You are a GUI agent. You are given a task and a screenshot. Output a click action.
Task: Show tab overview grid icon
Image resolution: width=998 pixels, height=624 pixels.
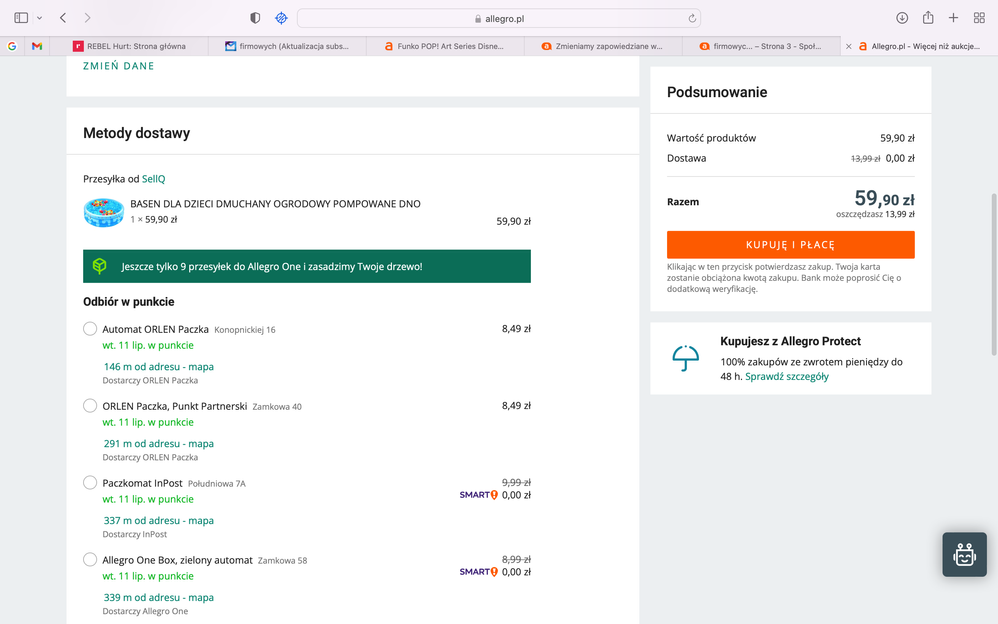(x=979, y=18)
